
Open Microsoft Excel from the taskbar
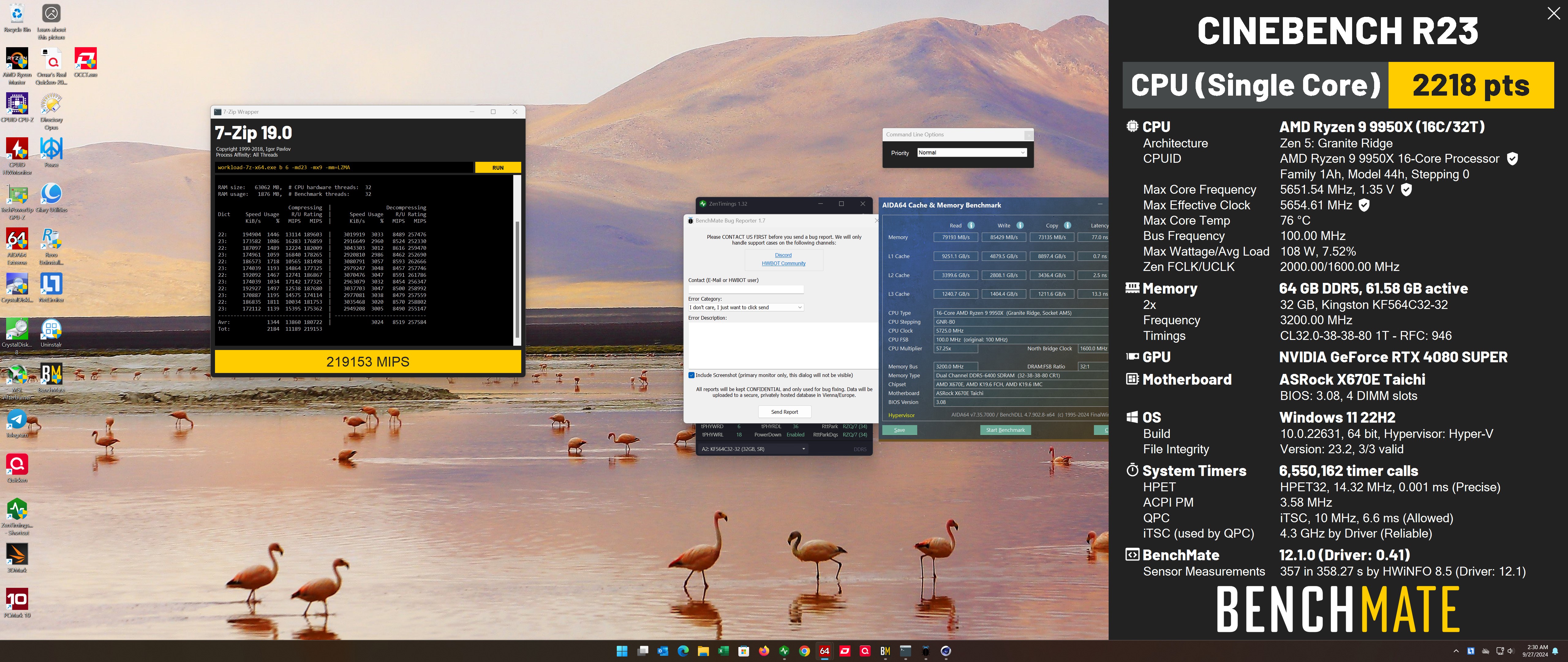(x=723, y=651)
